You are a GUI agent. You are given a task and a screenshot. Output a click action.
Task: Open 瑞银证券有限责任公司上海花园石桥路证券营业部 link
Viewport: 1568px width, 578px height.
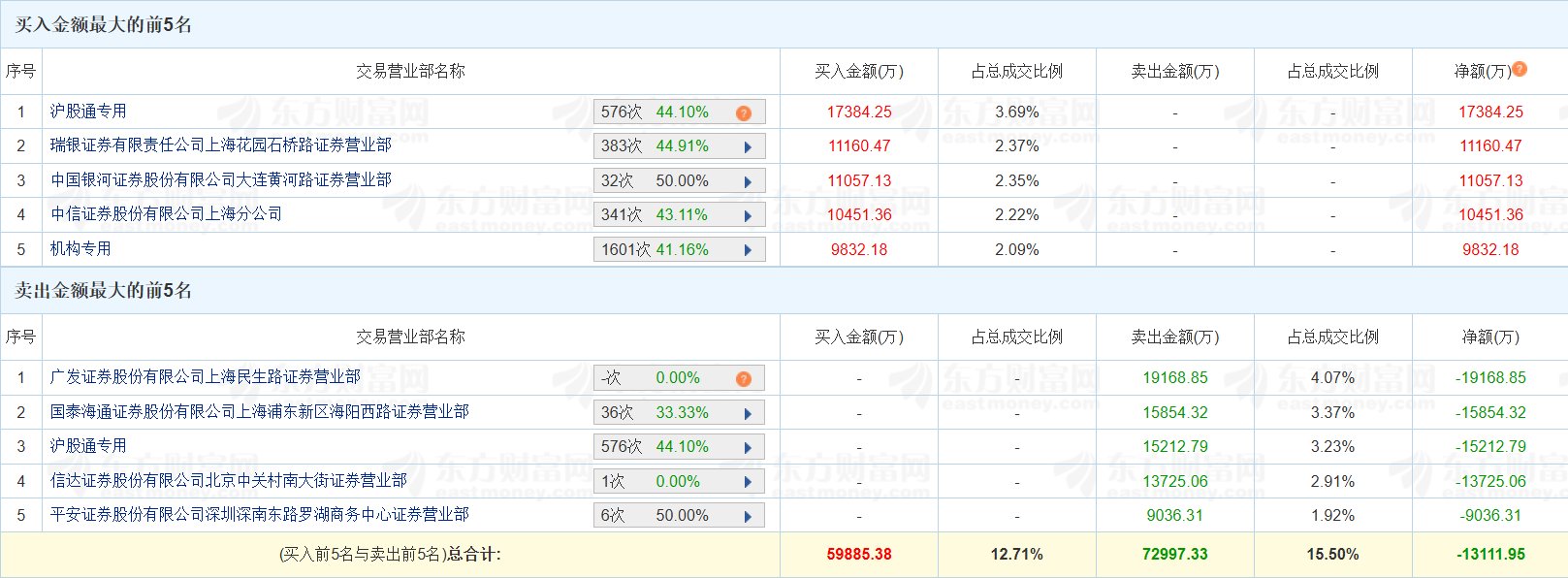[221, 145]
